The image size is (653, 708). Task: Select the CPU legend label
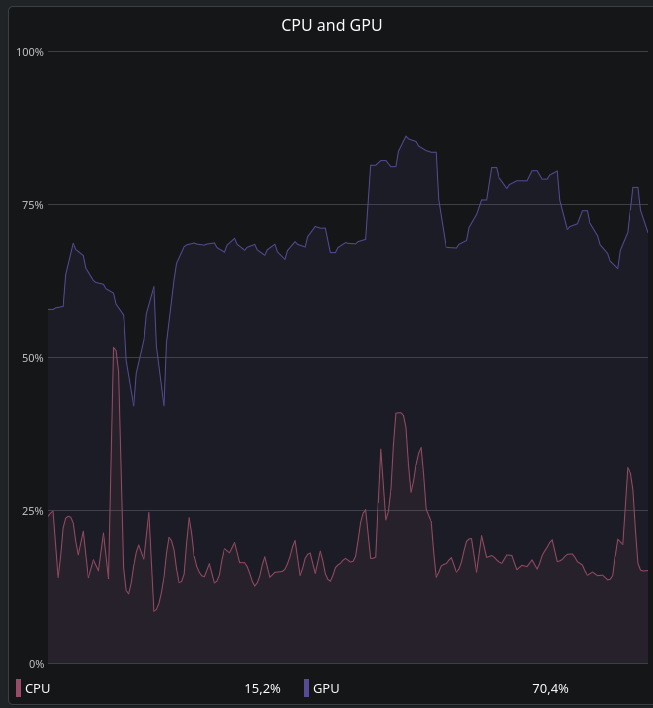[37, 689]
